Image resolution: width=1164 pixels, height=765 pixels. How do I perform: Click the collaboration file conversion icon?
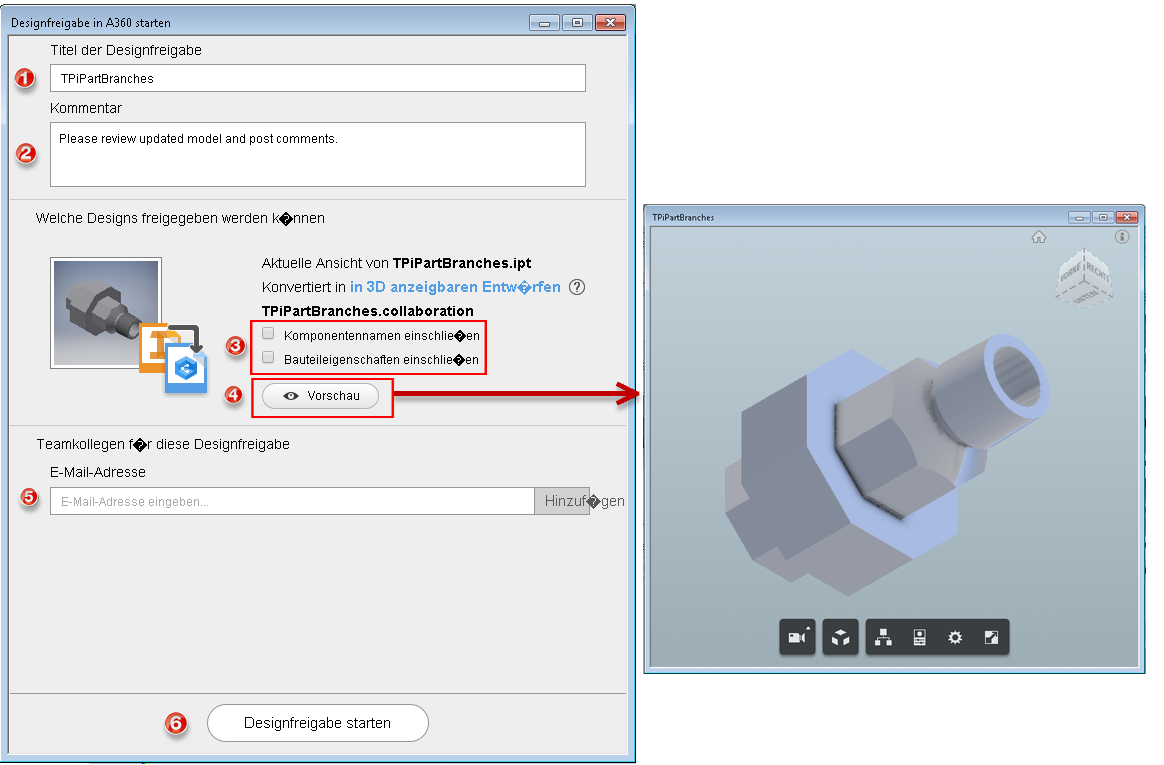tap(173, 358)
